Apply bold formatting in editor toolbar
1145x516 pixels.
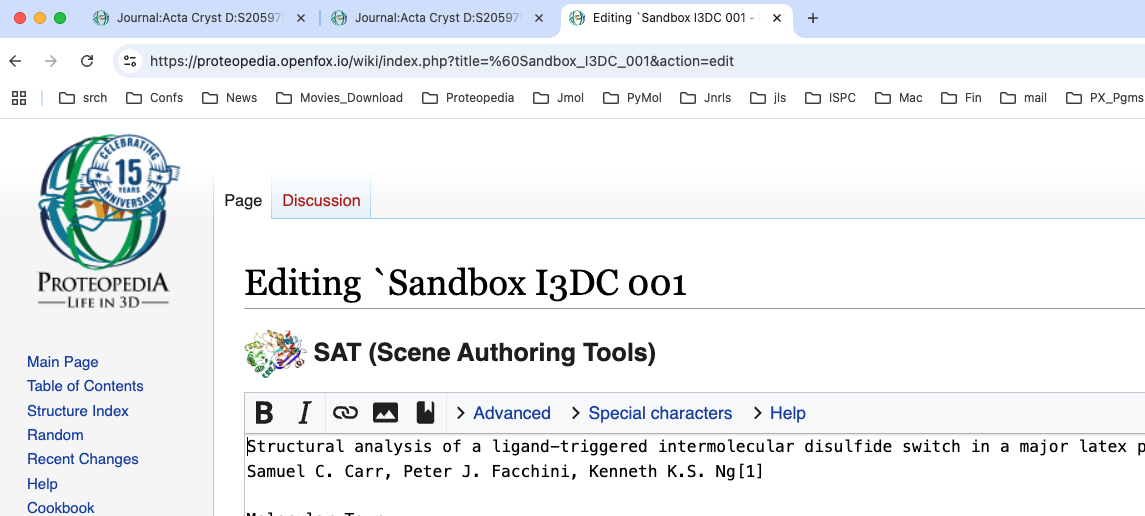(x=264, y=413)
